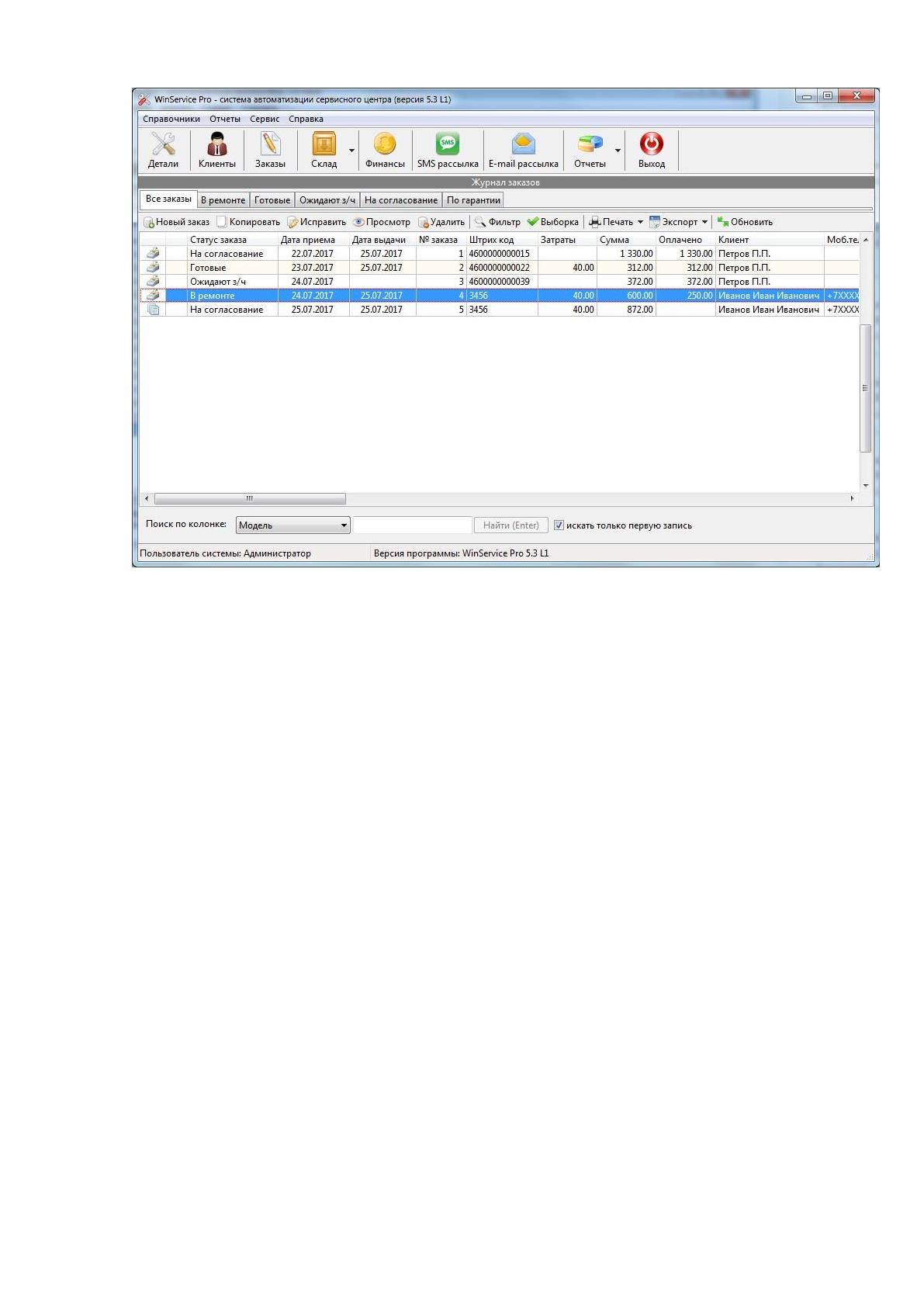Refresh the list with Обновить
This screenshot has width=924, height=1307.
745,222
